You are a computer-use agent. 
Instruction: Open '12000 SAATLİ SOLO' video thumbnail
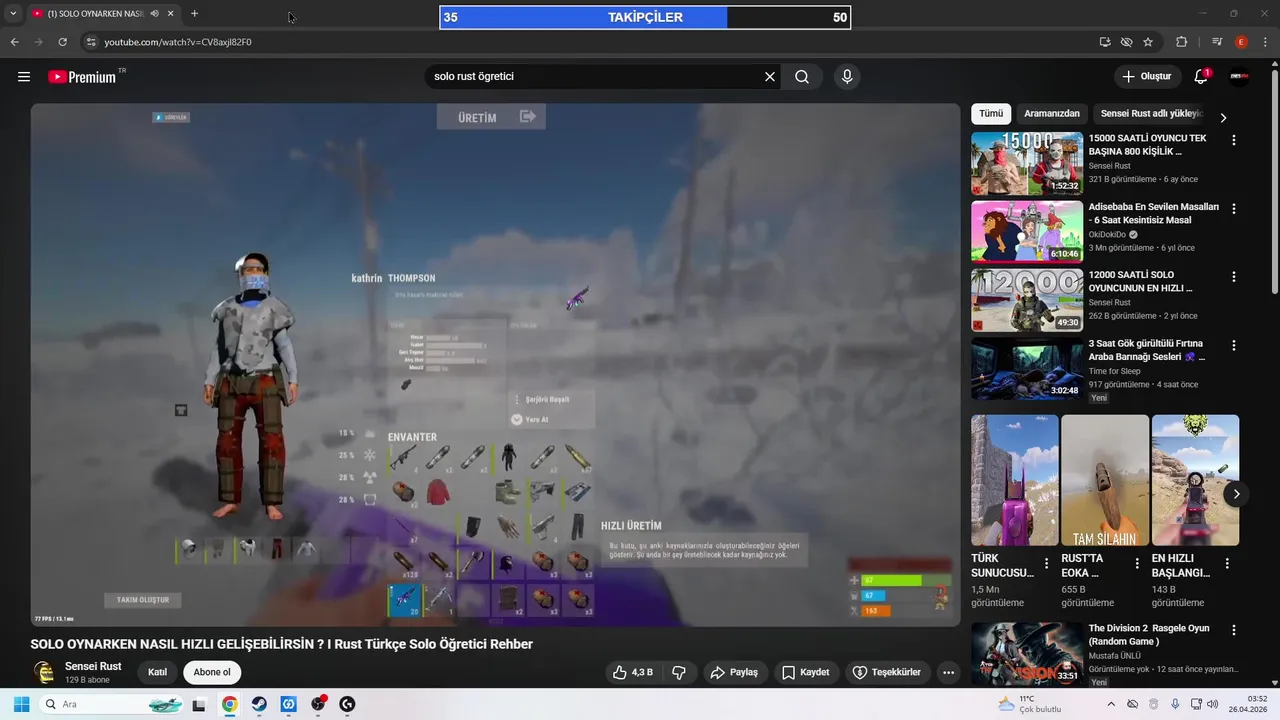pos(1027,299)
